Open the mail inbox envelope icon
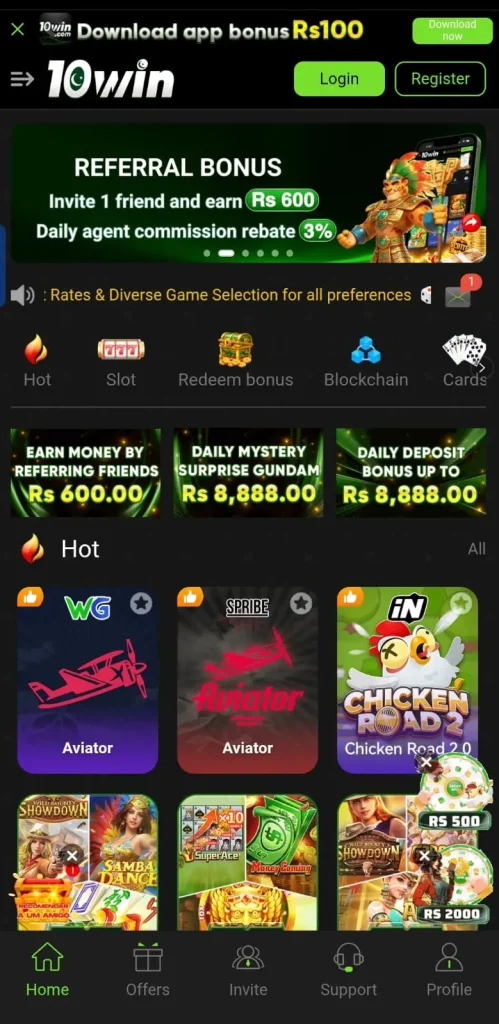 pos(458,296)
